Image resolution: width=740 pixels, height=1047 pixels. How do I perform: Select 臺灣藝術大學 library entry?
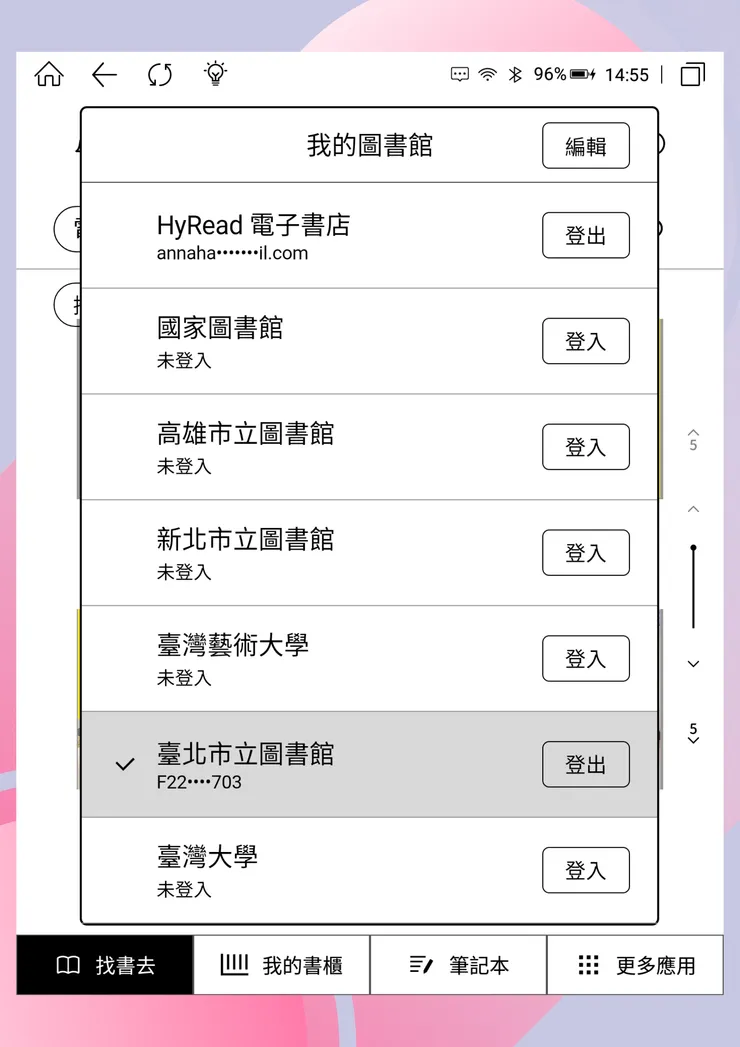pyautogui.click(x=300, y=659)
